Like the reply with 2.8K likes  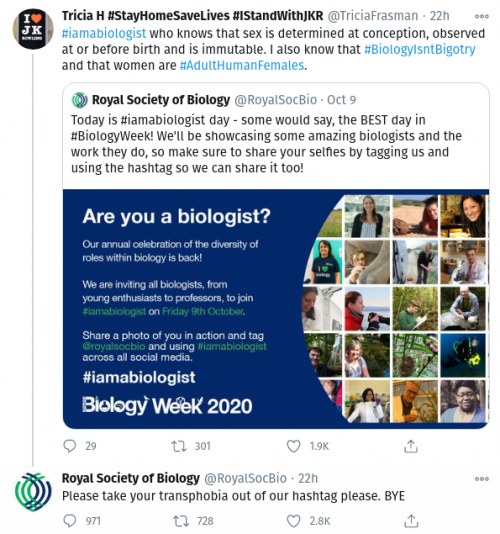pyautogui.click(x=293, y=521)
